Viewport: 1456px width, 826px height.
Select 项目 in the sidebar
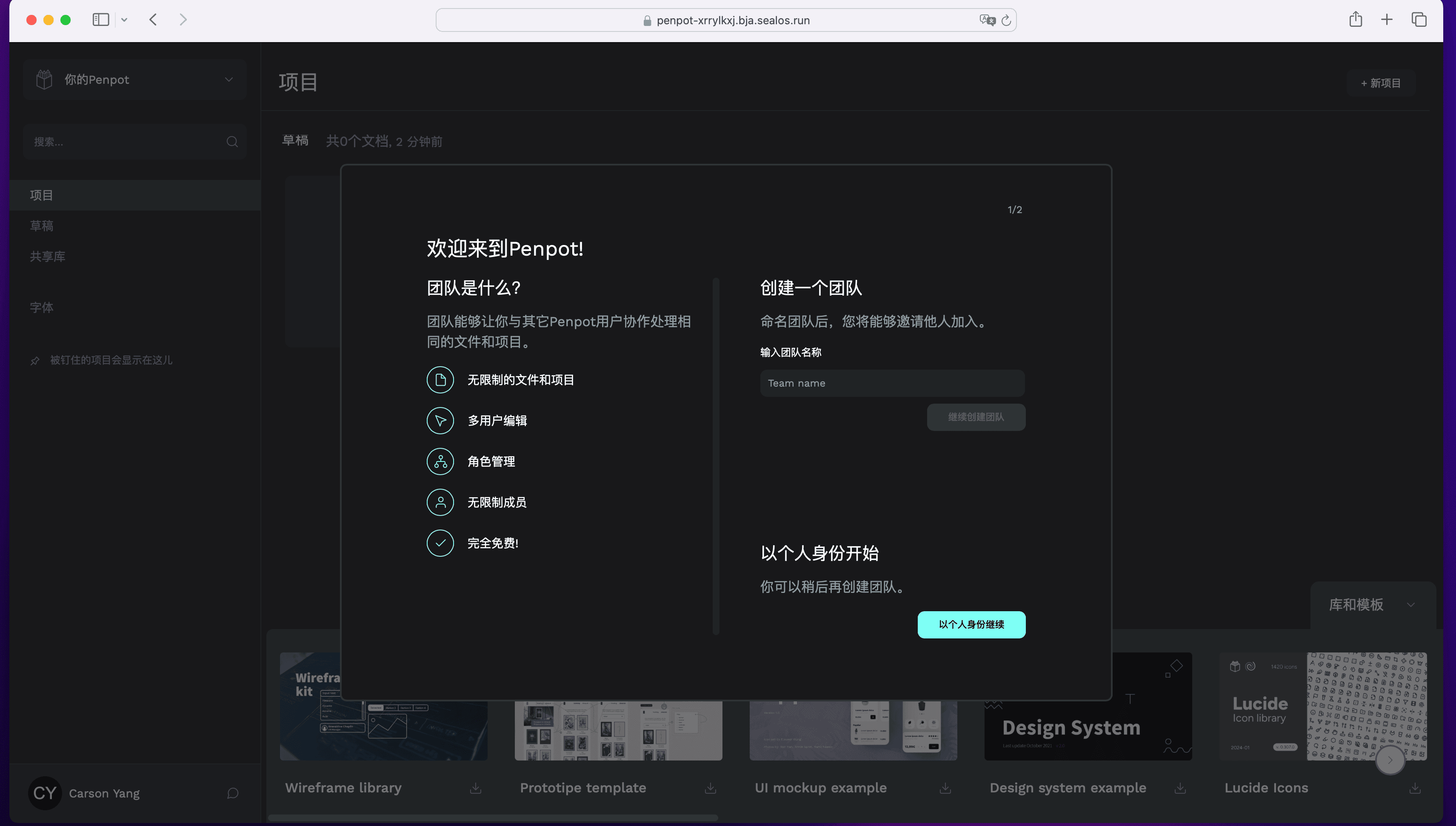click(135, 195)
